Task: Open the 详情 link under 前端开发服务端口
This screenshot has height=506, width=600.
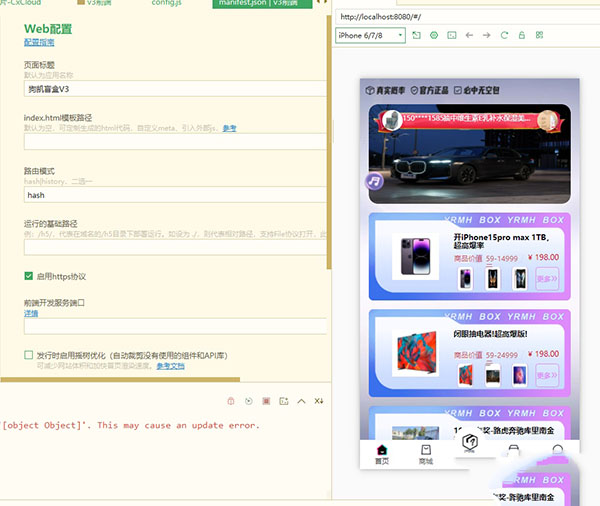Action: [31, 313]
